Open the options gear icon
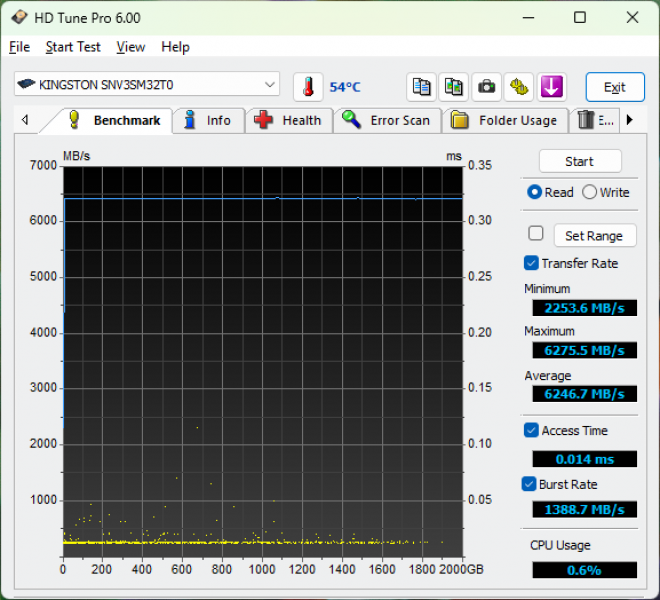This screenshot has width=660, height=600. click(x=519, y=87)
